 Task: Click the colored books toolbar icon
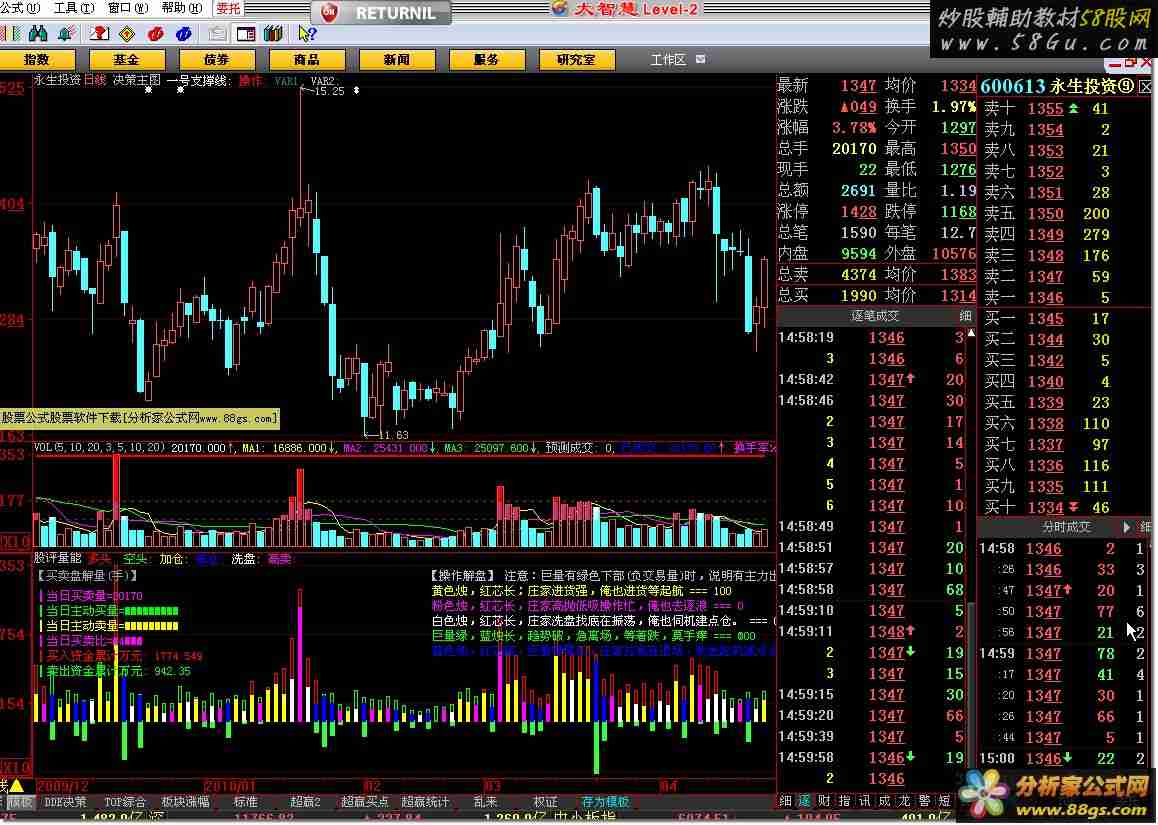[x=274, y=34]
